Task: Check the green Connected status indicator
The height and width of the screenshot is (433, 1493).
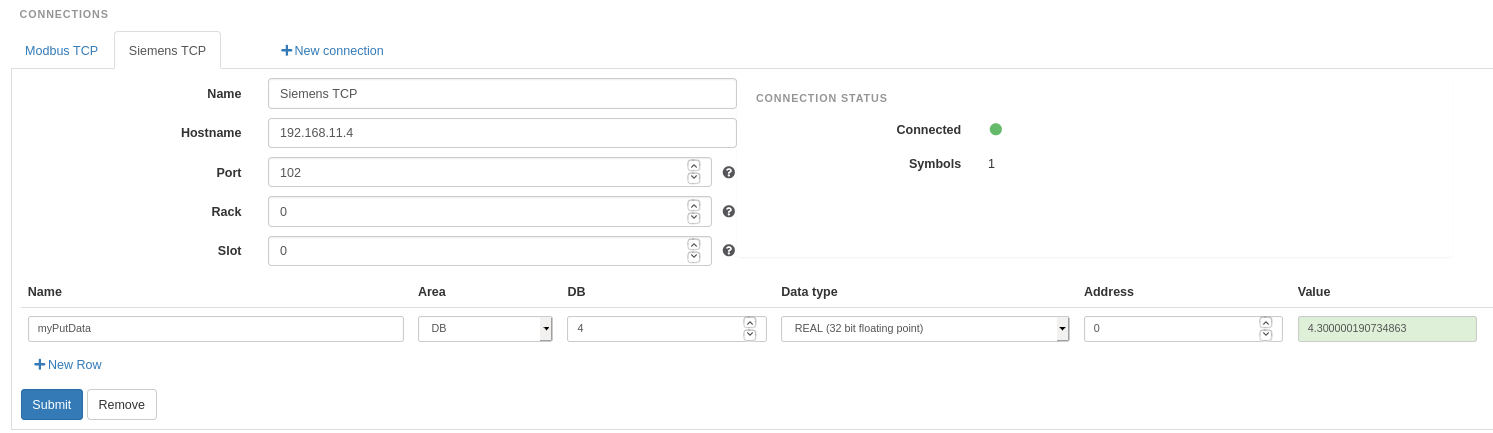Action: [996, 129]
